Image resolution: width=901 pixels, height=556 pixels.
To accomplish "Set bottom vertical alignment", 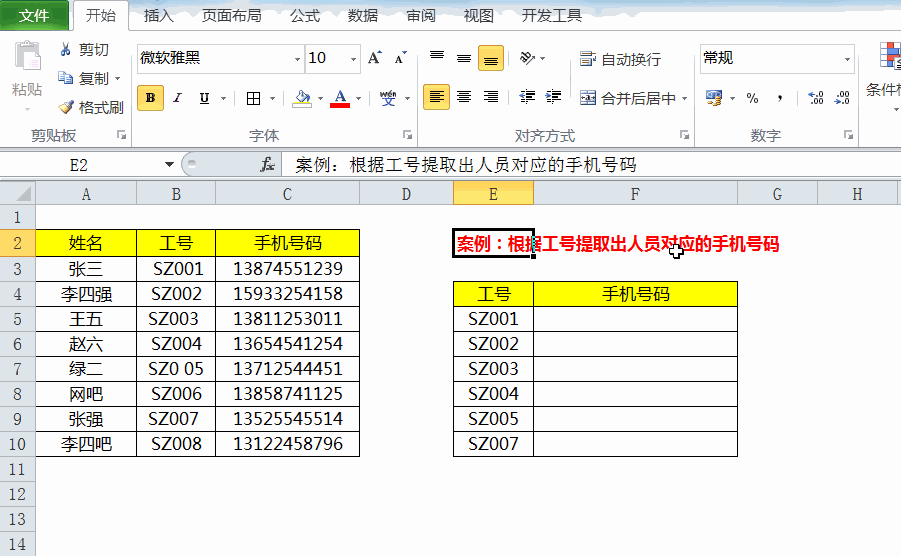I will [x=491, y=57].
